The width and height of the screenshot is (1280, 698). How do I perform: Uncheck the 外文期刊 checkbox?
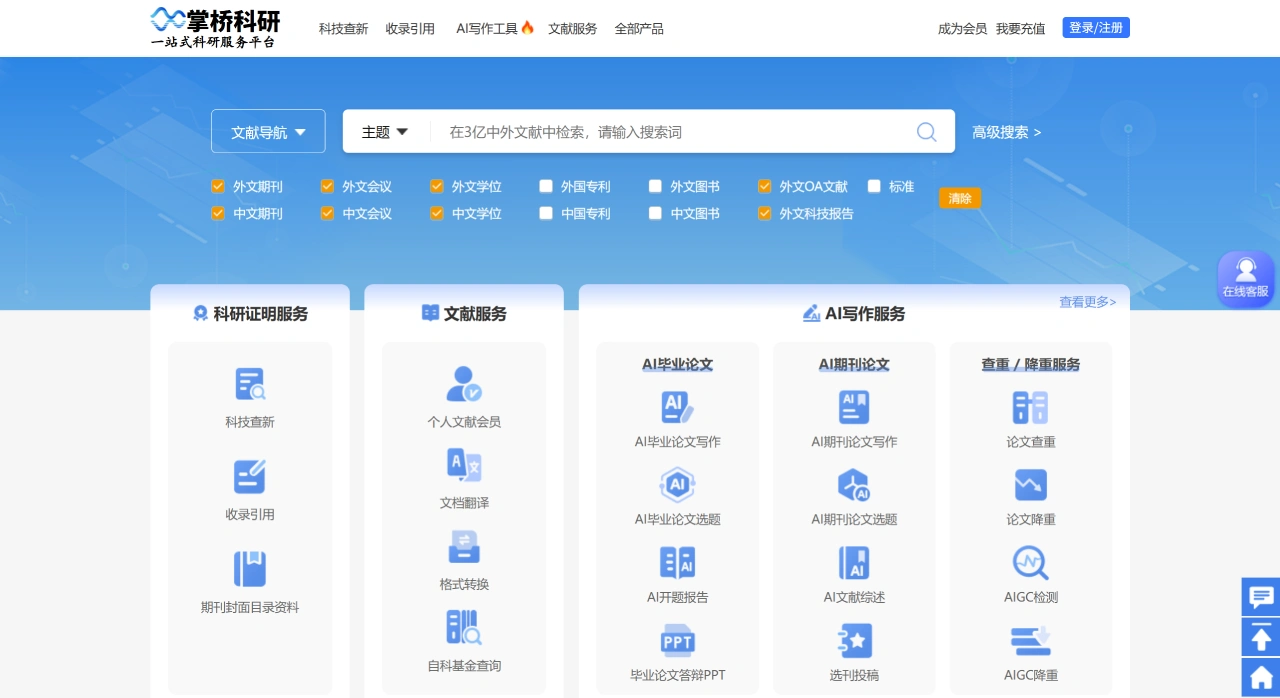pos(217,185)
